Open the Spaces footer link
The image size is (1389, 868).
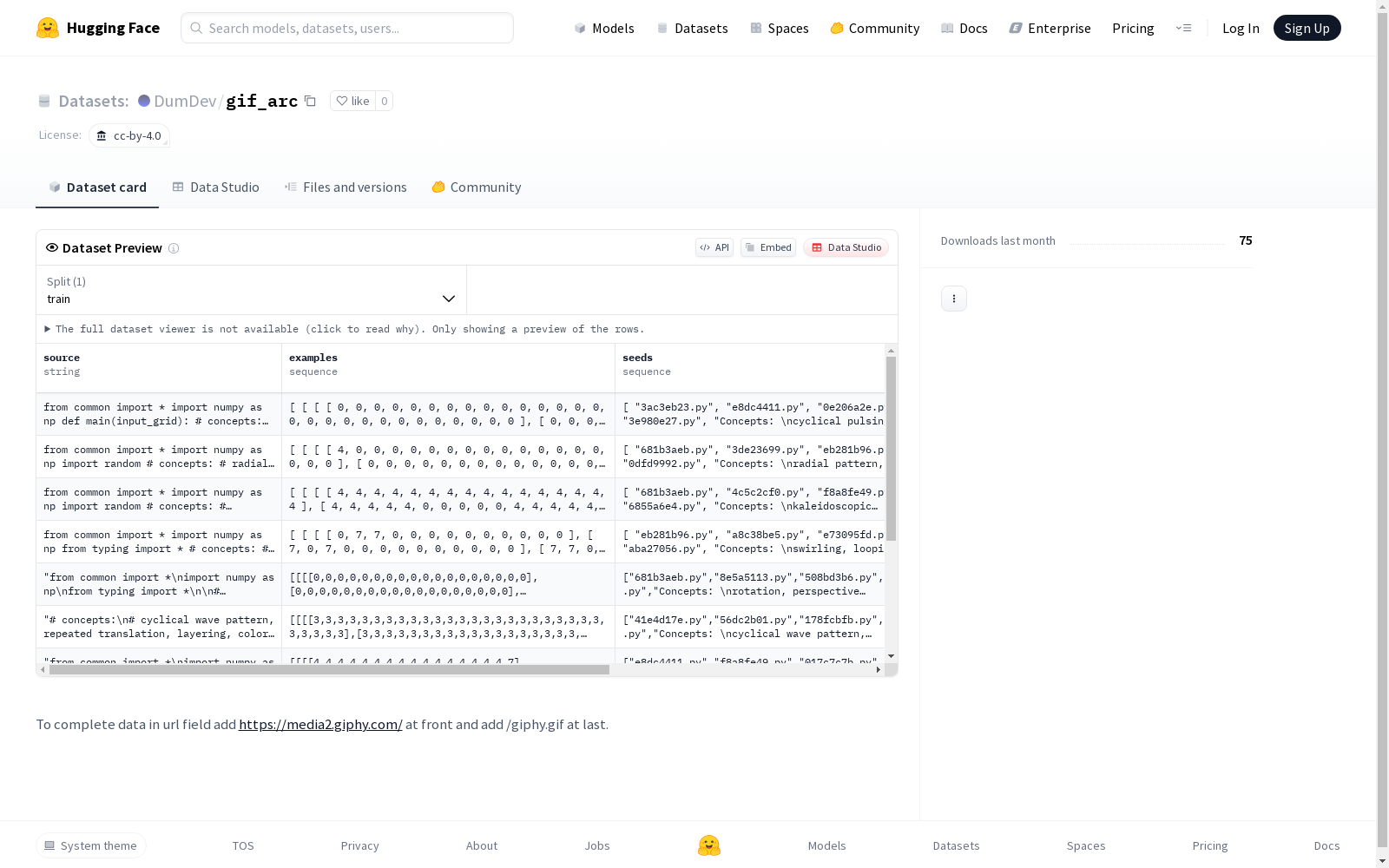1086,845
